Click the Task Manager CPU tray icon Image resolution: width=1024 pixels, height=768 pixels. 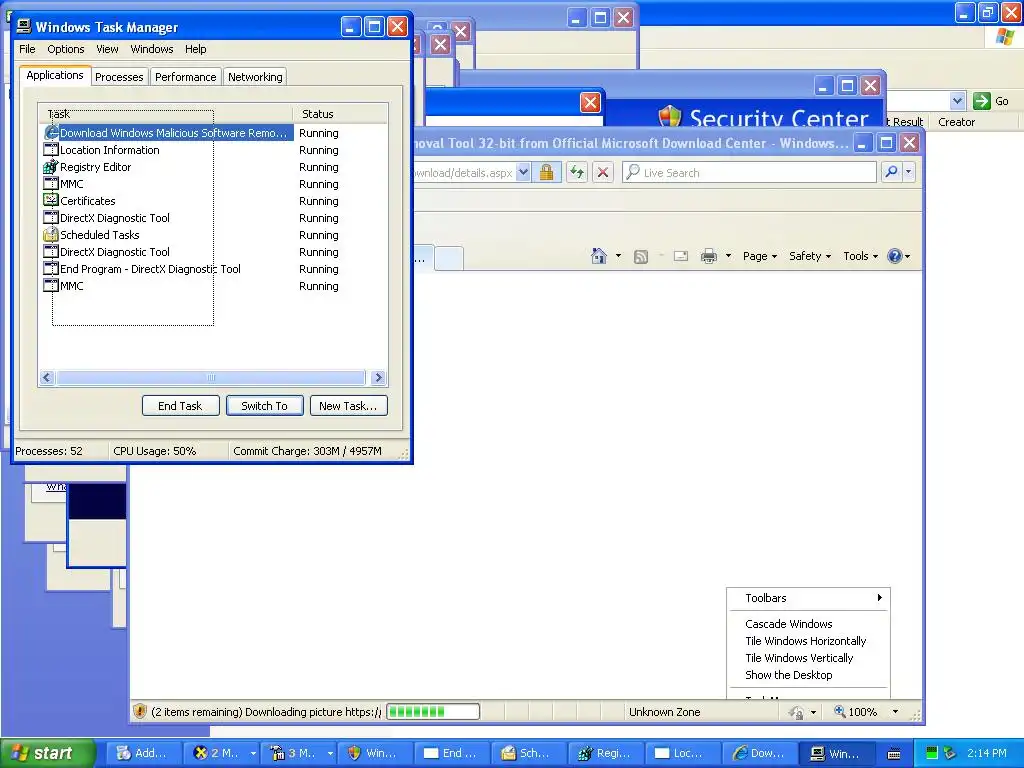932,754
